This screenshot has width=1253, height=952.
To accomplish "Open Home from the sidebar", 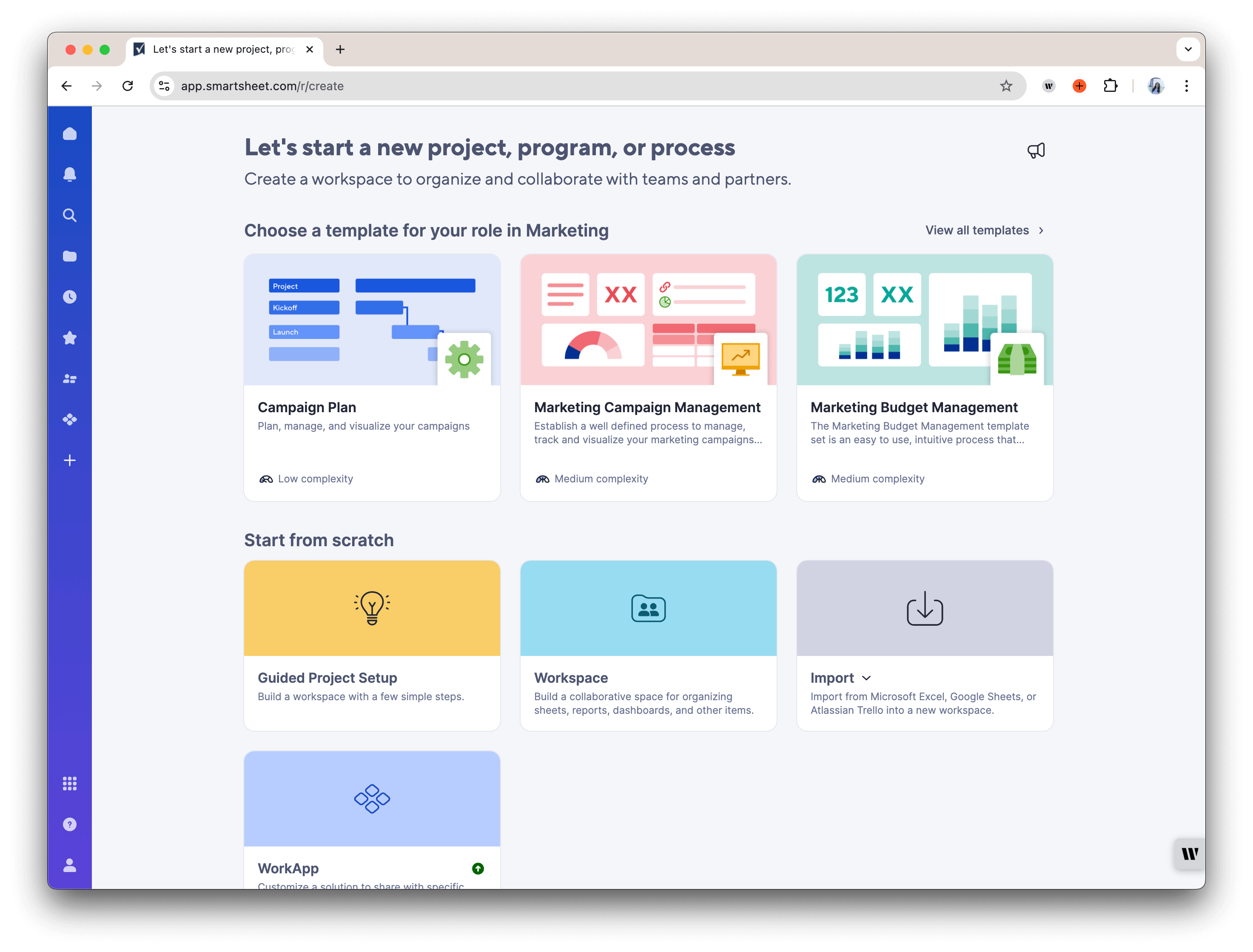I will [x=70, y=134].
